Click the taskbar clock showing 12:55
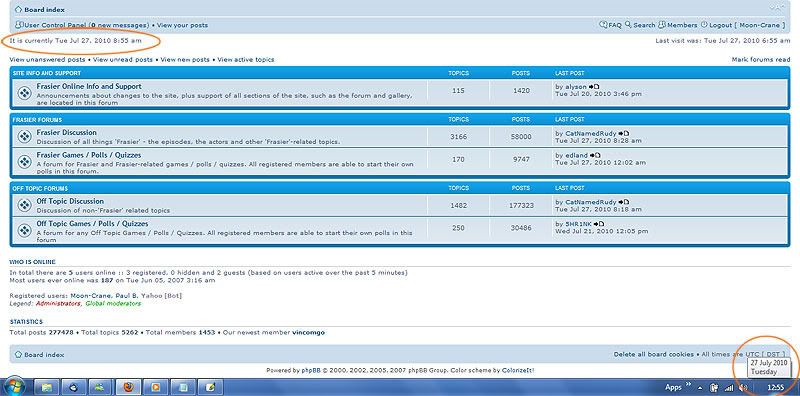The width and height of the screenshot is (800, 396). click(776, 388)
